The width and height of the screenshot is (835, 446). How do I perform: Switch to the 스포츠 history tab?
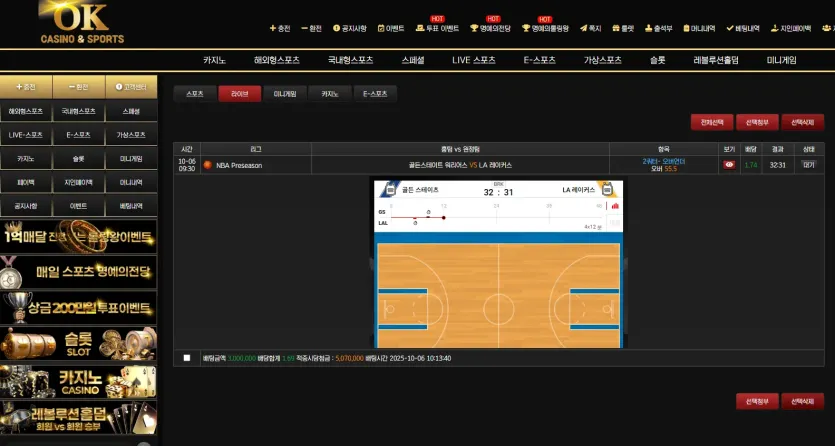[x=195, y=94]
